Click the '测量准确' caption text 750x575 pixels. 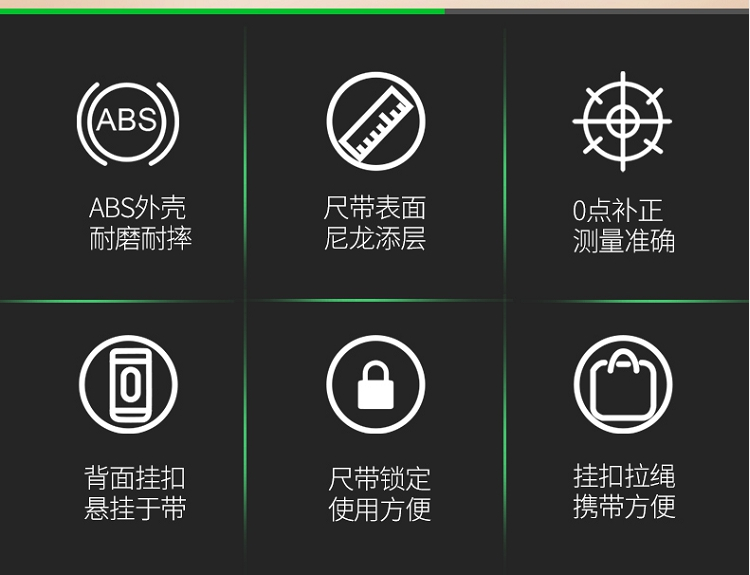(624, 241)
